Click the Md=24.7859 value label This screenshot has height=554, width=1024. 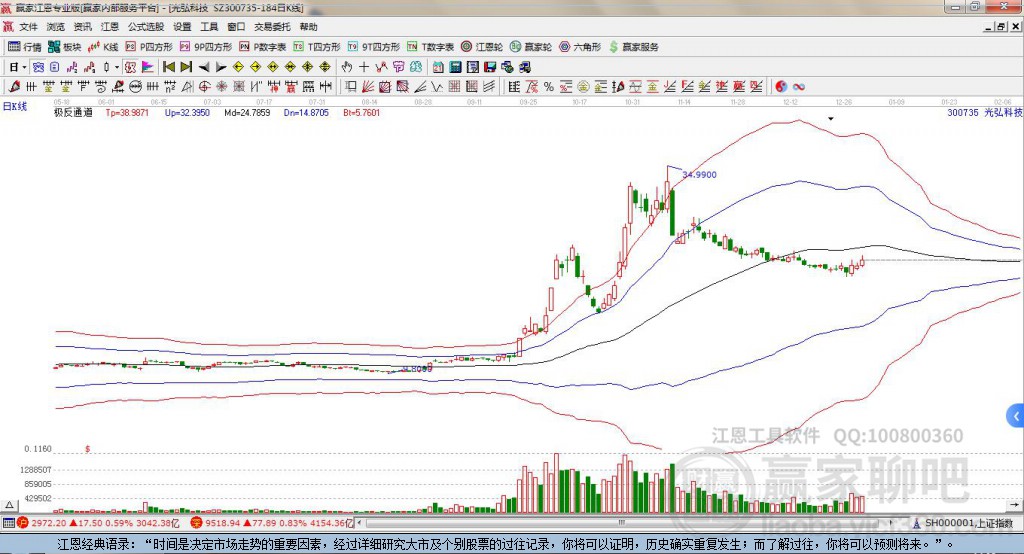pos(247,112)
